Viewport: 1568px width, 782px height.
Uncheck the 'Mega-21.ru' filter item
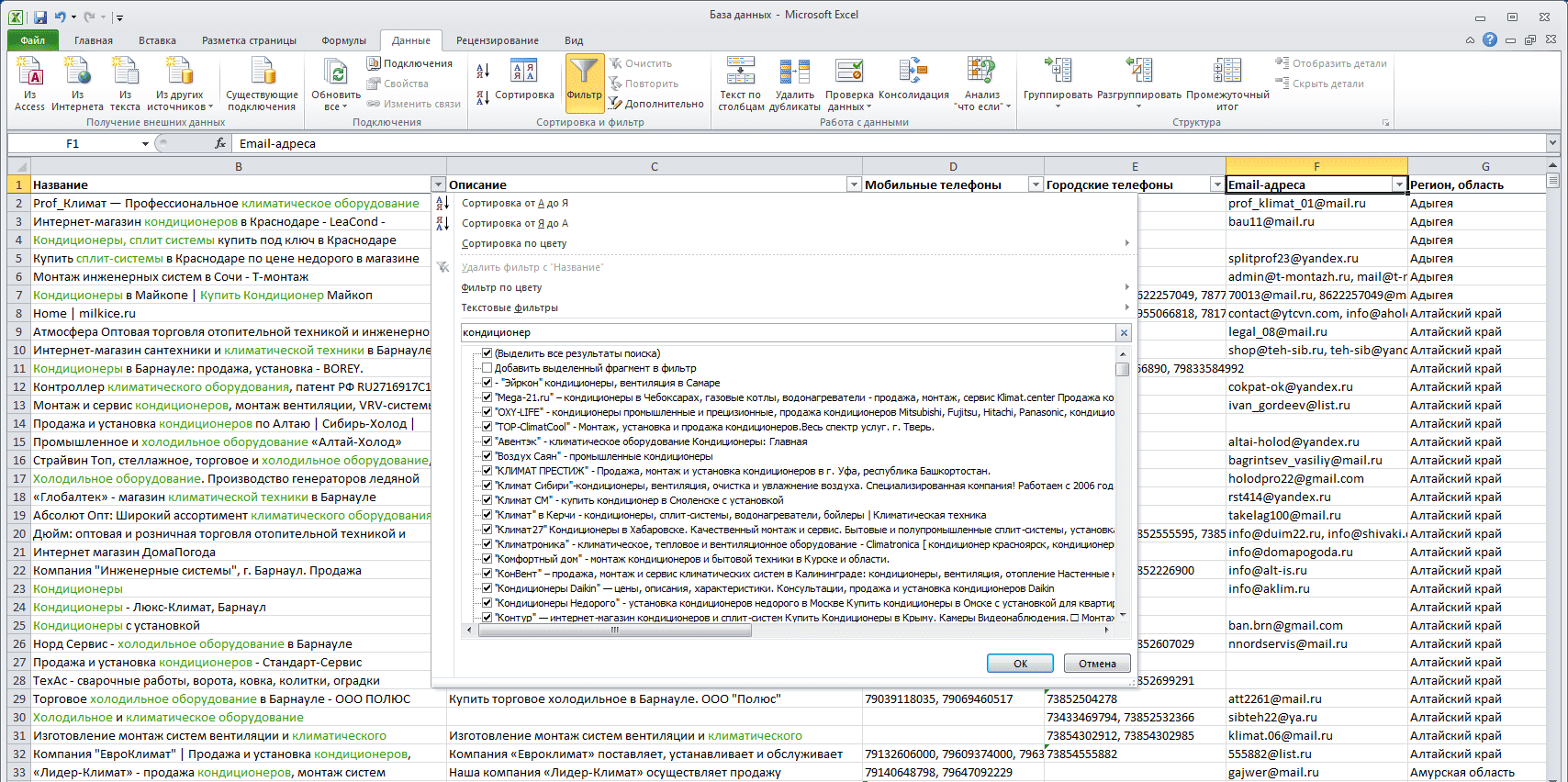[487, 397]
